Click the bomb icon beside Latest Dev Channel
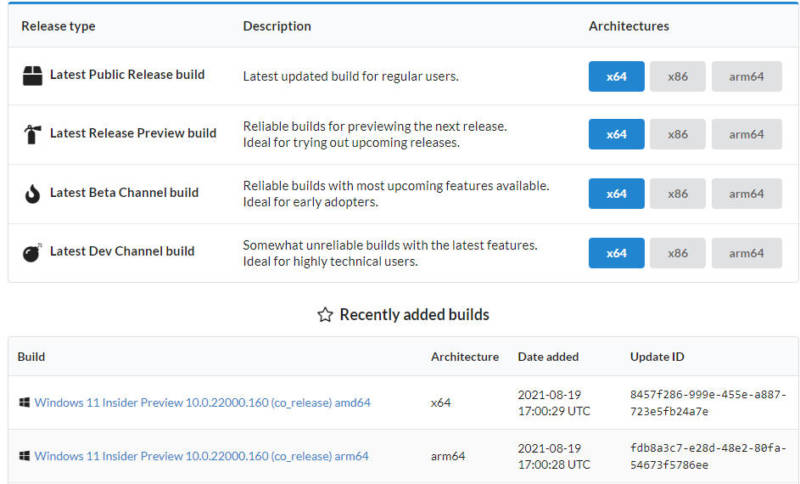The width and height of the screenshot is (800, 484). click(32, 252)
